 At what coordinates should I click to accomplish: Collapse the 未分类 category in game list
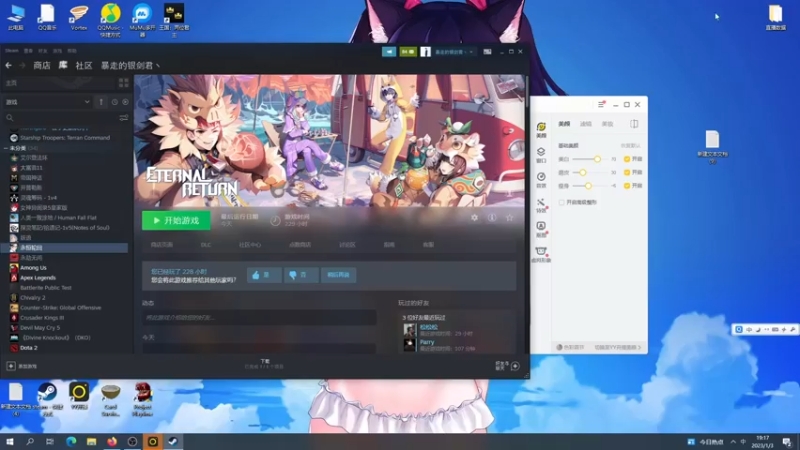(6, 148)
